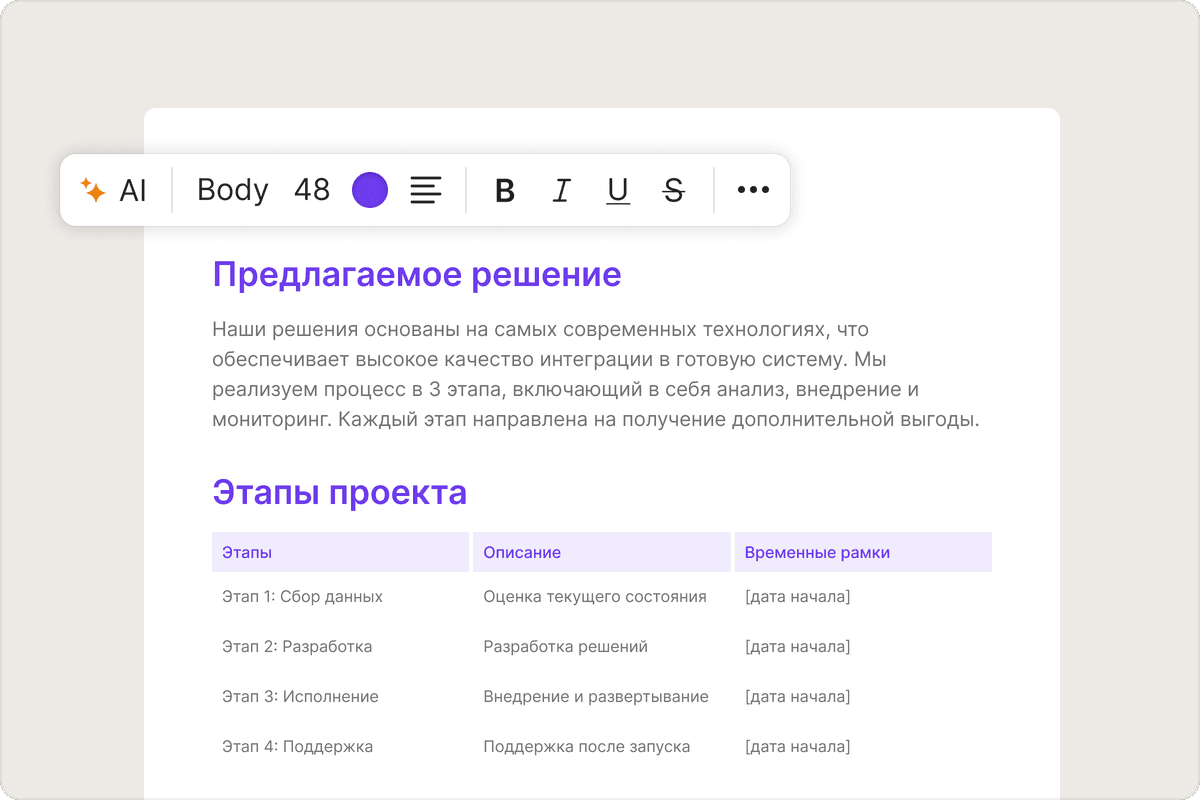The height and width of the screenshot is (800, 1200).
Task: Click the [дата начала] placeholder for Этап 1
Action: click(x=797, y=596)
